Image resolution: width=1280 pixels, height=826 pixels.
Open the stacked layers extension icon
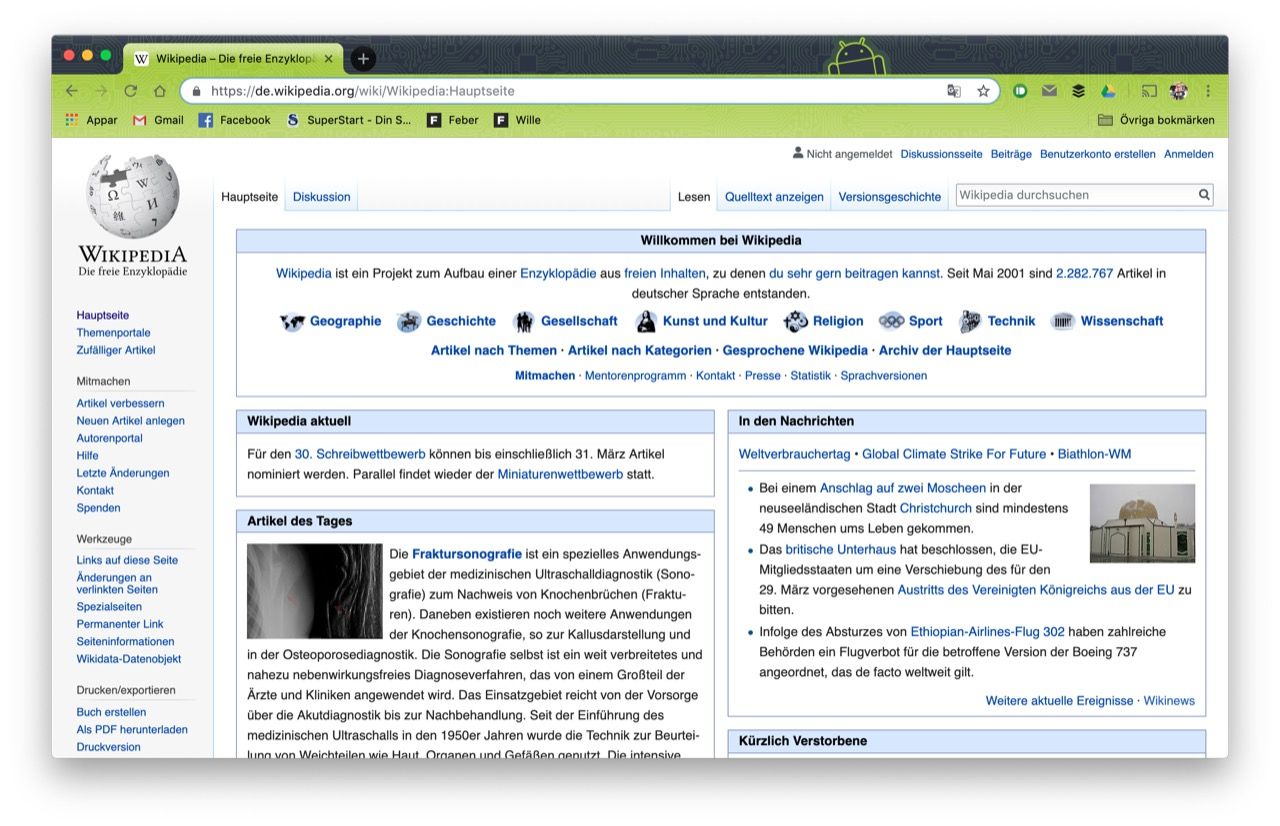[1078, 91]
